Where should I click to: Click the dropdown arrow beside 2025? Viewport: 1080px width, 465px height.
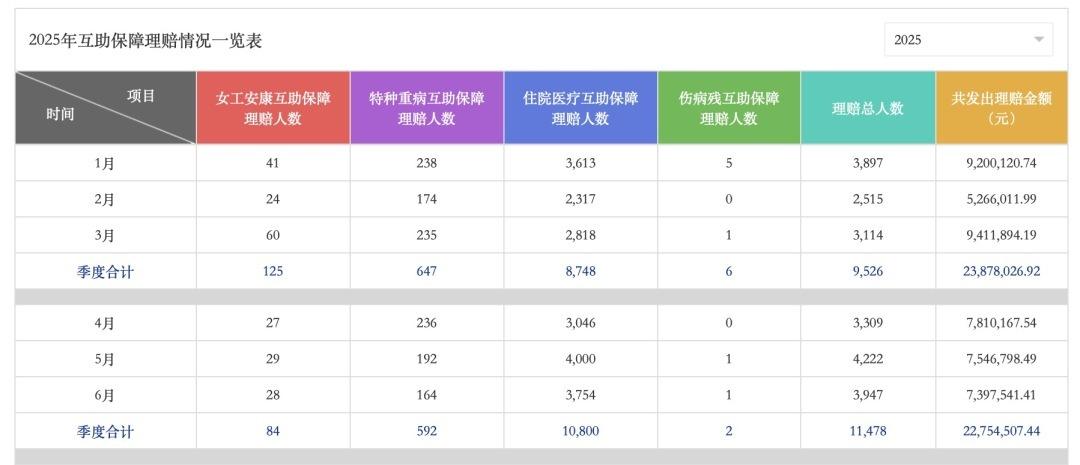pyautogui.click(x=1039, y=40)
